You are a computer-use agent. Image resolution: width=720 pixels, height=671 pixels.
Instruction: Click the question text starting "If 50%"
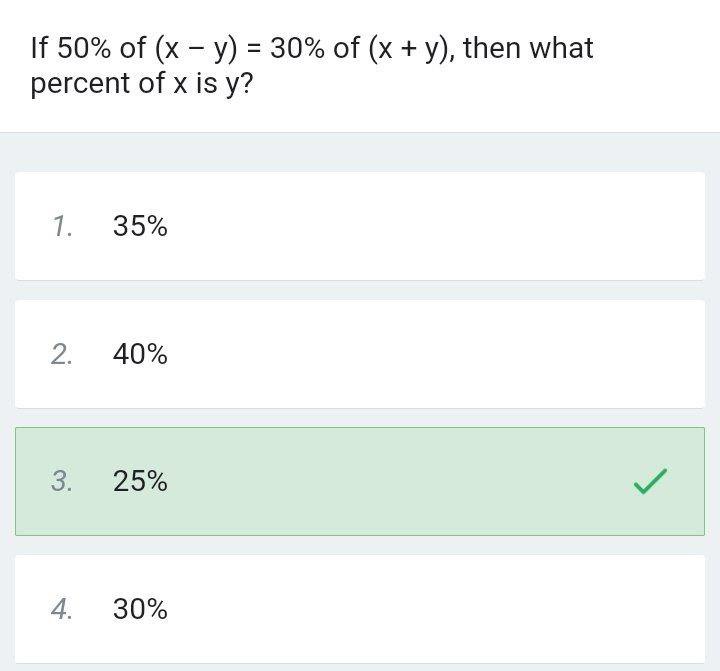click(x=311, y=48)
